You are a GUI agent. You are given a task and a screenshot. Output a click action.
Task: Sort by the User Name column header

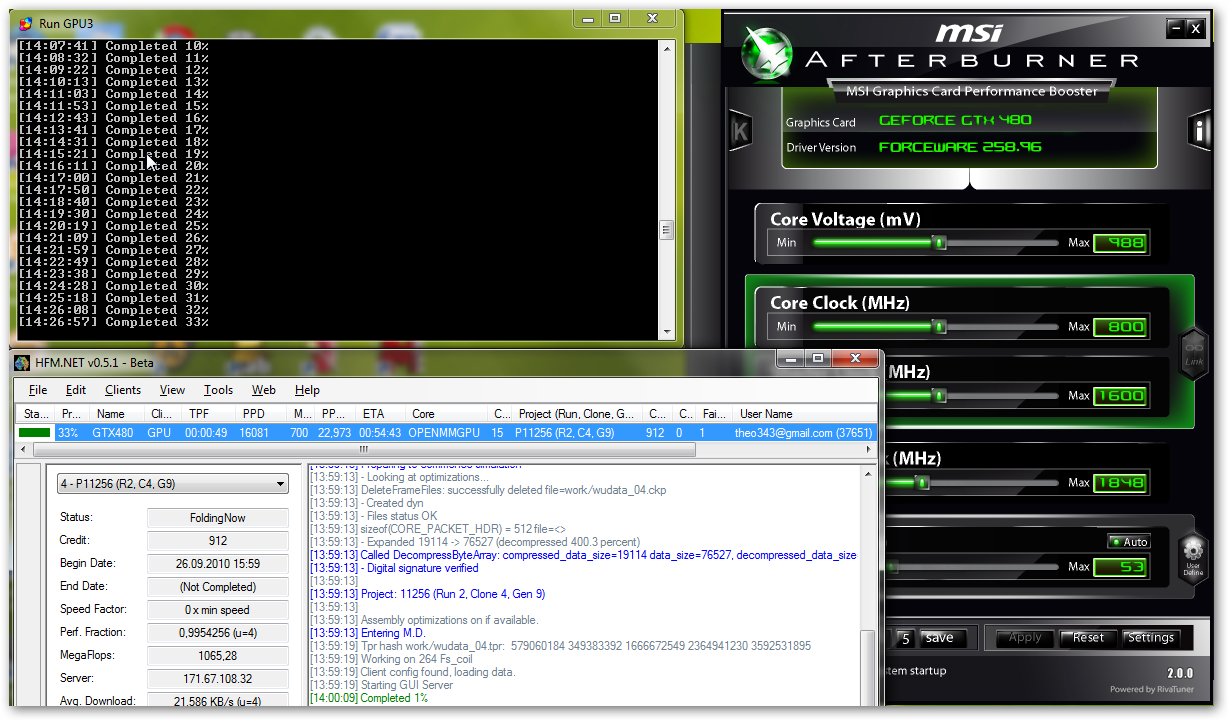click(806, 414)
